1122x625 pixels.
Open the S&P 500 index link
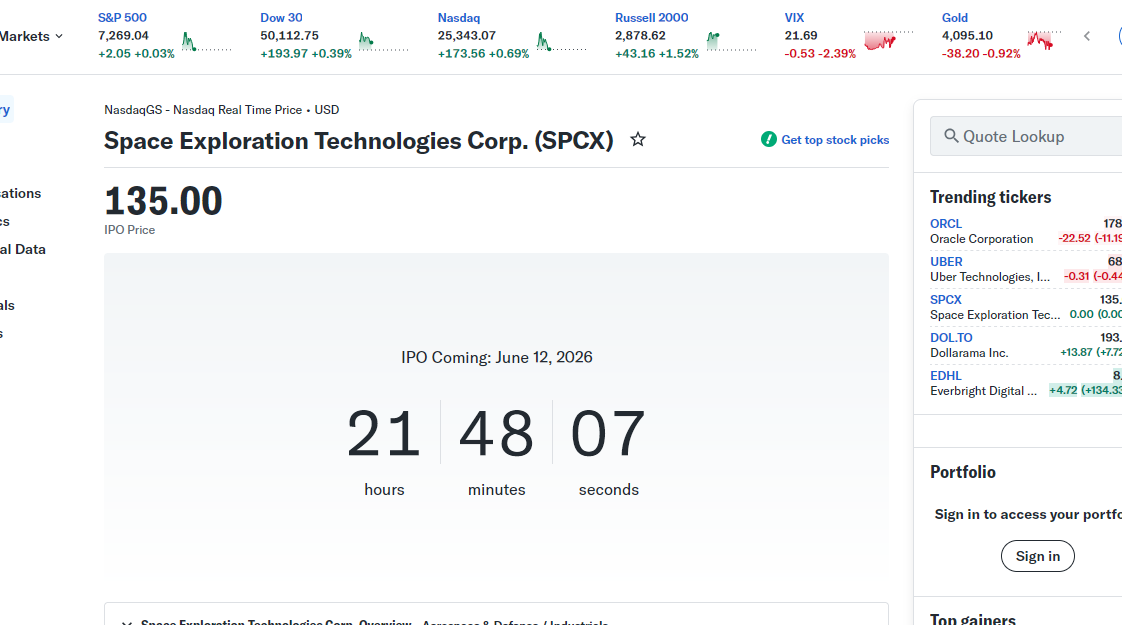point(122,17)
